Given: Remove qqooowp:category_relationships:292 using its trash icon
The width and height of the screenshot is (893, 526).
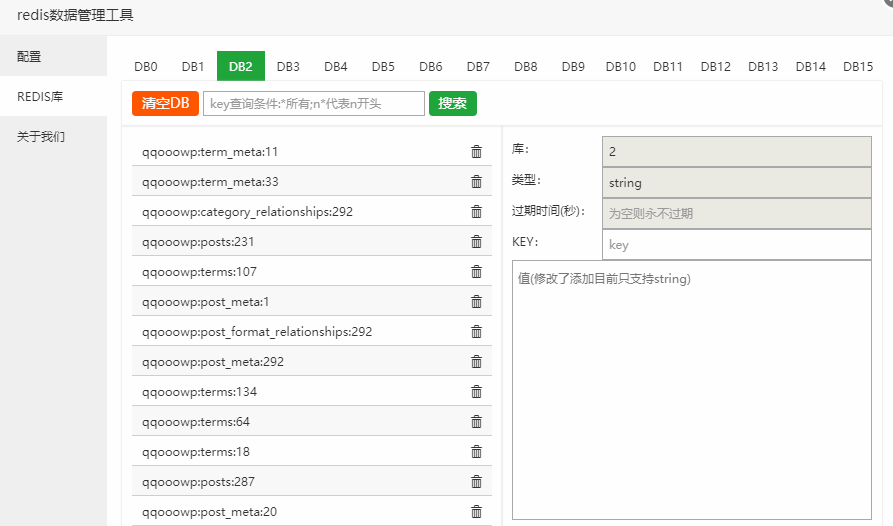Looking at the screenshot, I should pyautogui.click(x=476, y=212).
